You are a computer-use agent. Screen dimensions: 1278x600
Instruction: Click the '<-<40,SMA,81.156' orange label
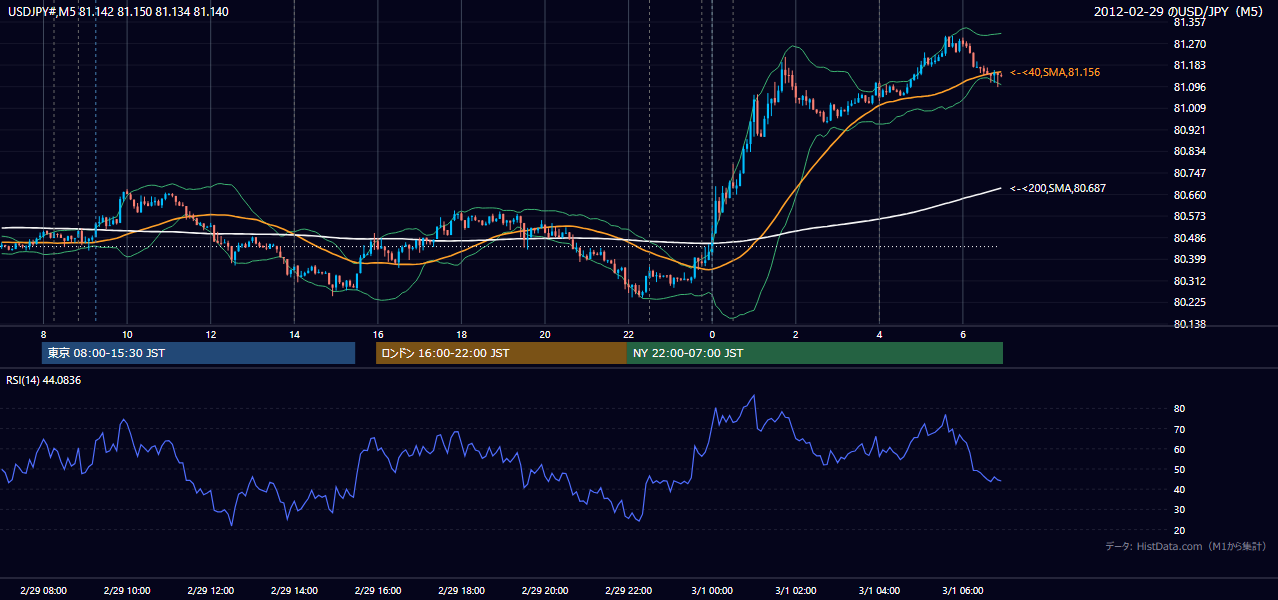(x=1055, y=72)
